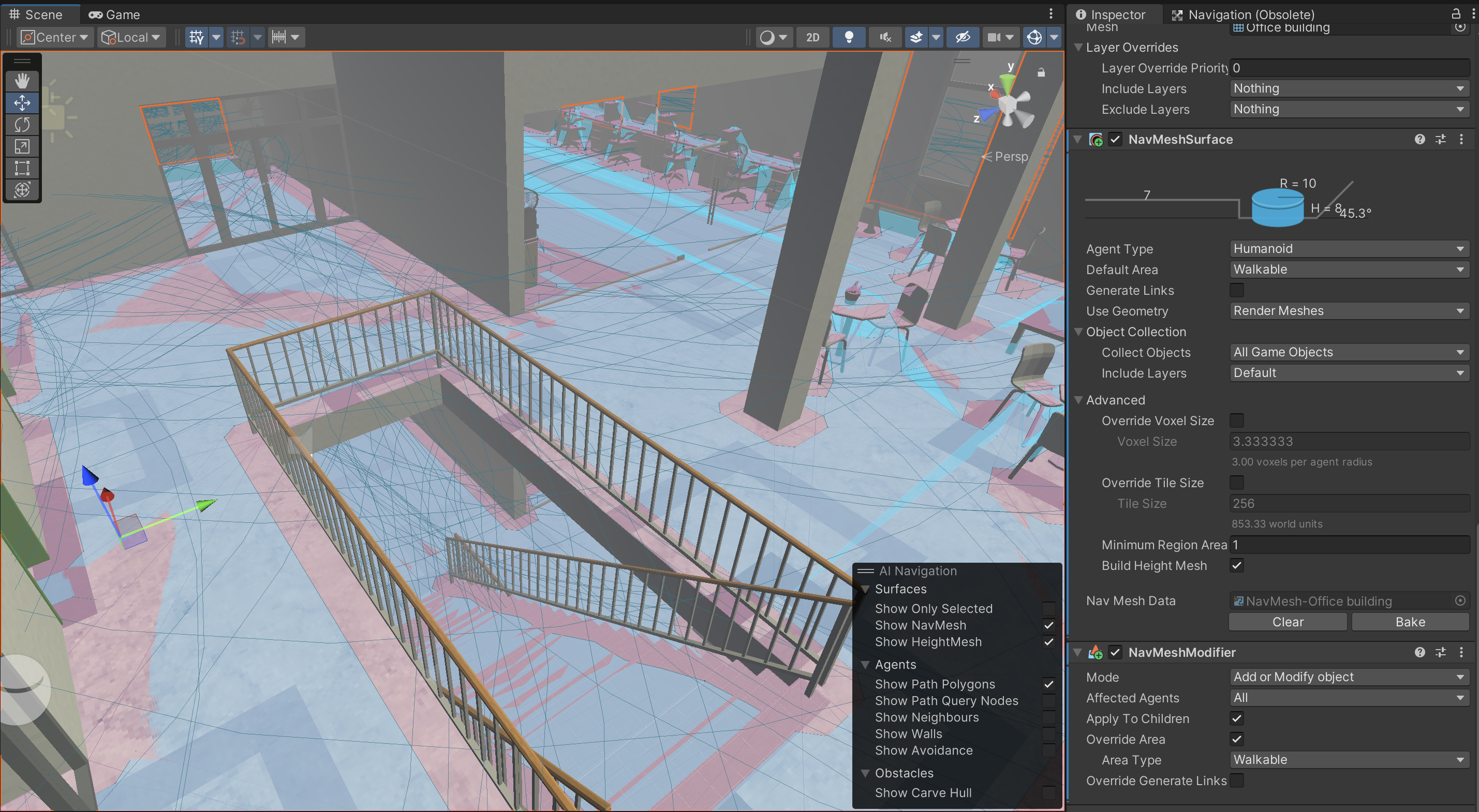
Task: Toggle scene lighting bulb icon
Action: (849, 37)
